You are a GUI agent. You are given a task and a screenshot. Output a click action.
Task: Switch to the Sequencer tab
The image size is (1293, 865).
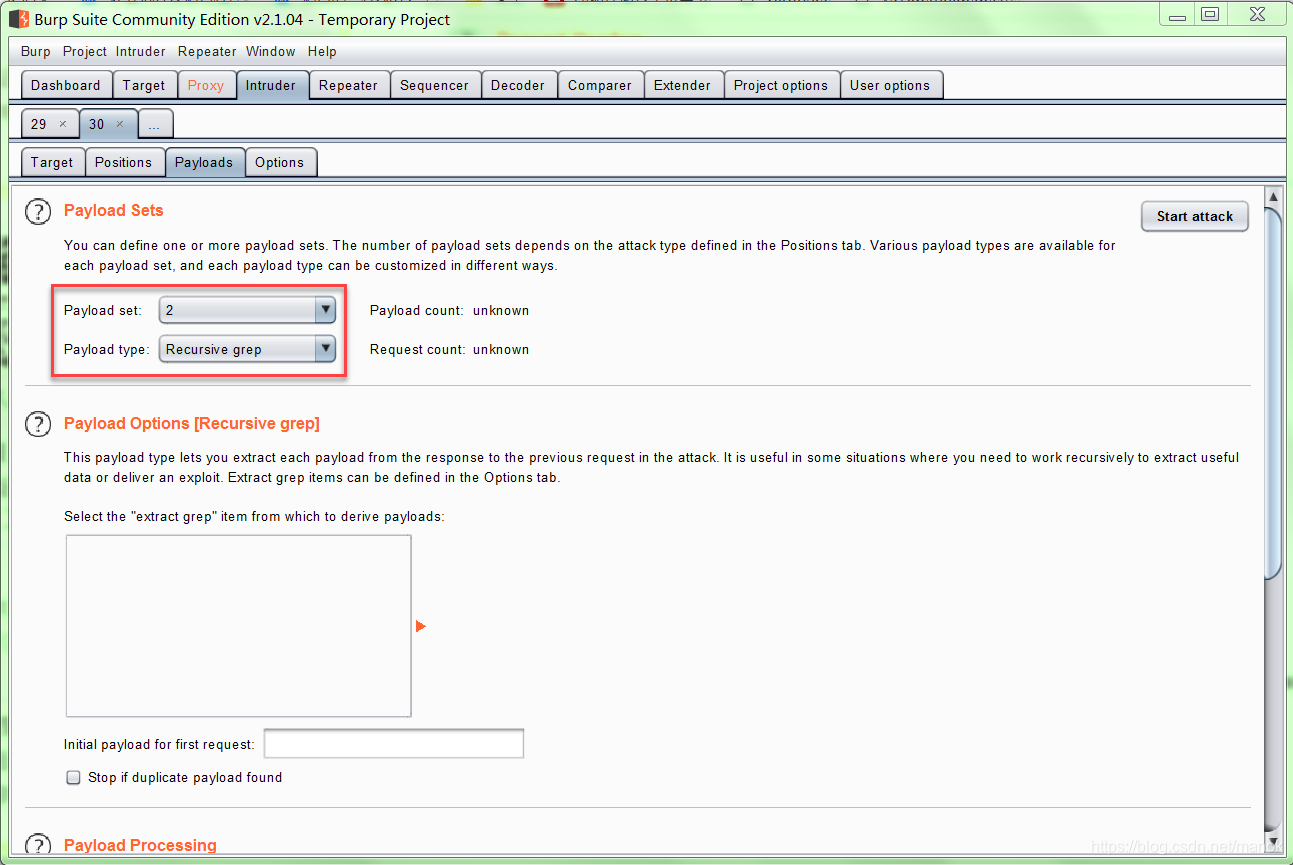pos(434,85)
